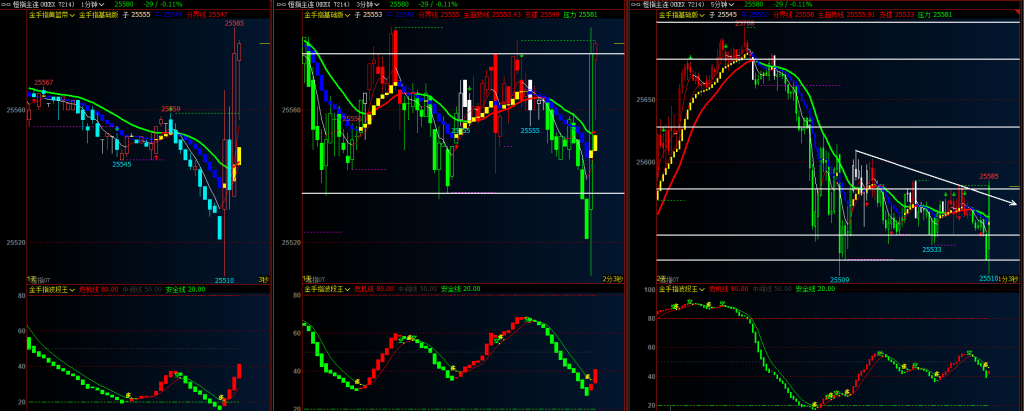
Task: Click the 支撑 25533 value in right chart
Action: point(896,14)
